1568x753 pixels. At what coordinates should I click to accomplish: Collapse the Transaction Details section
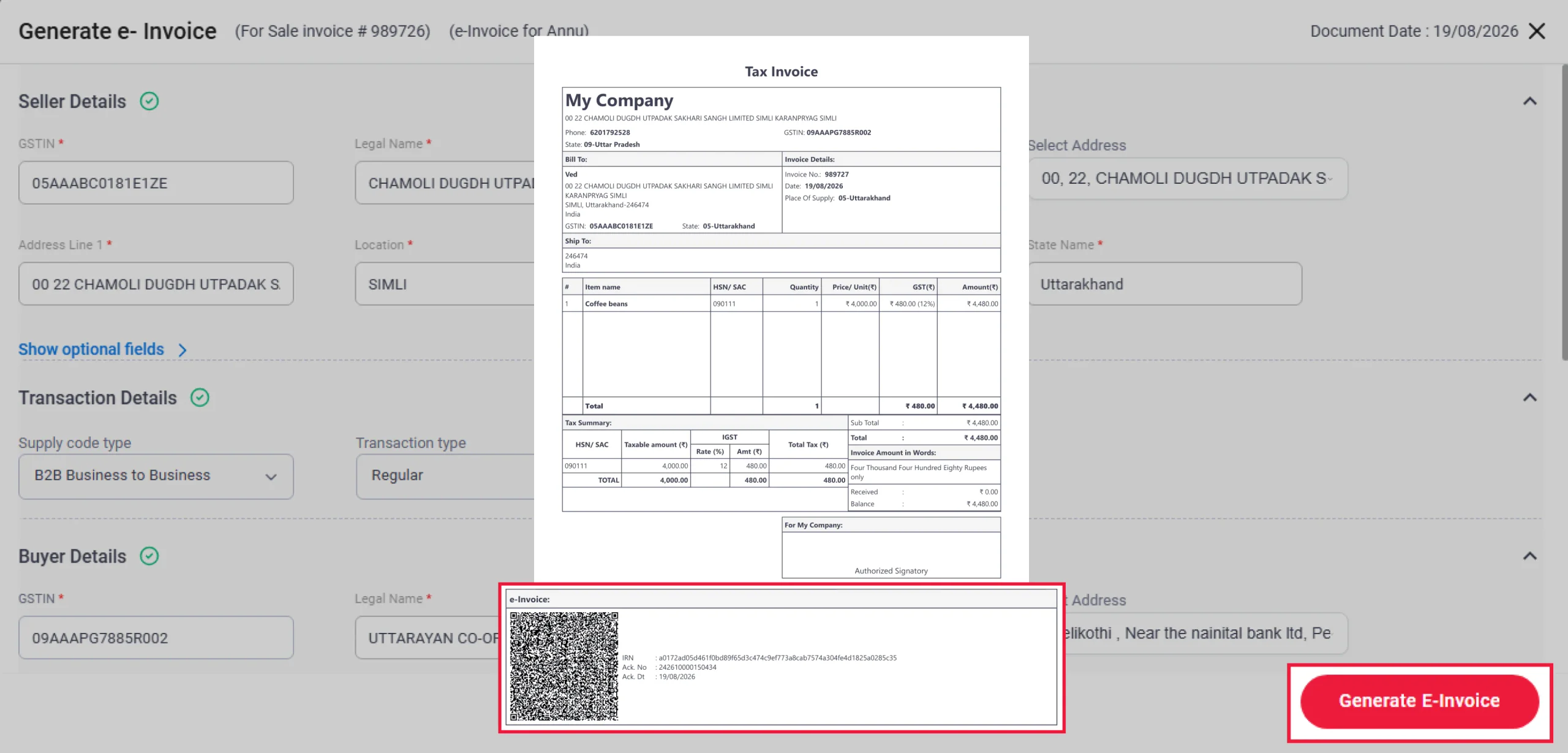pos(1530,398)
